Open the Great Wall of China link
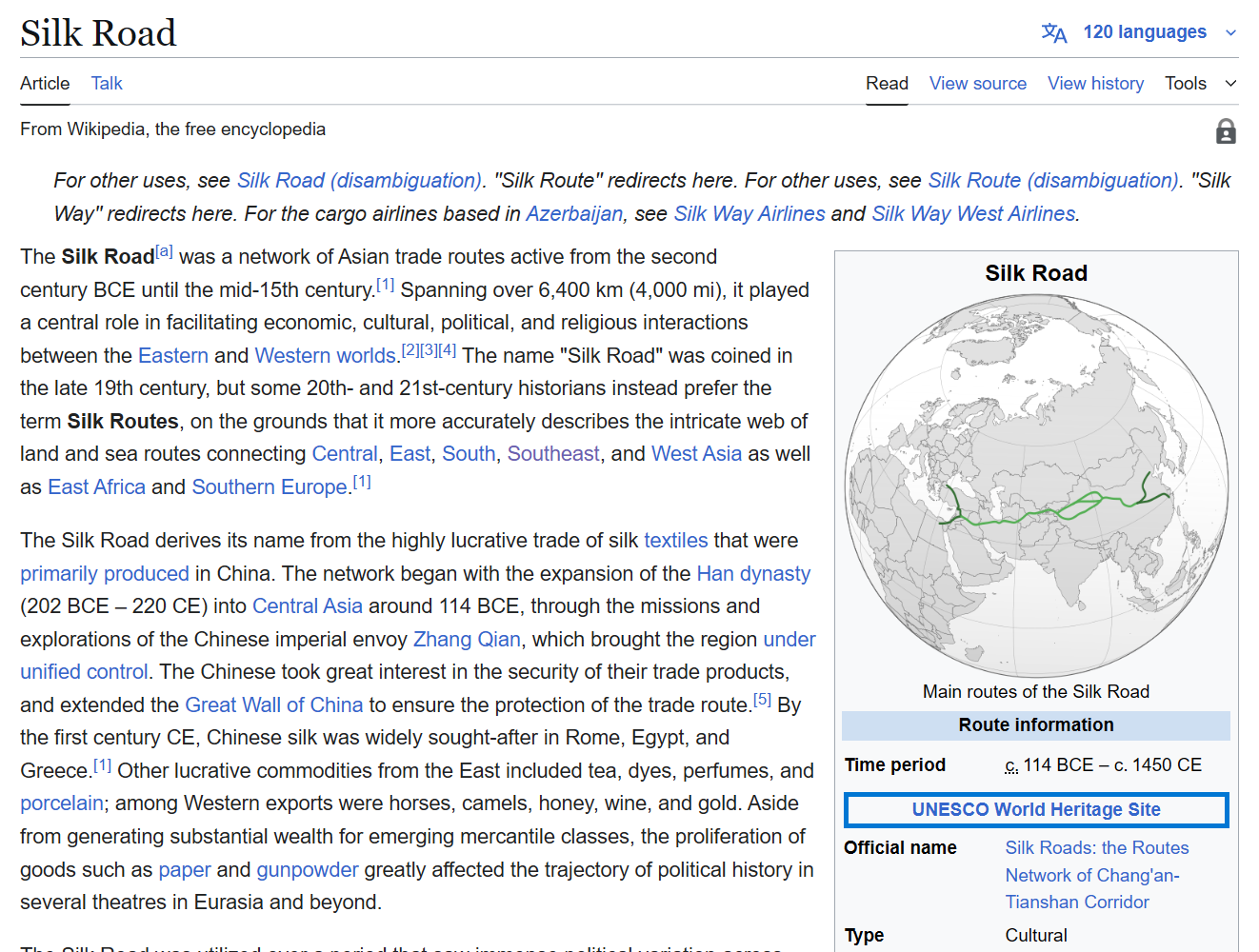The width and height of the screenshot is (1259, 952). click(274, 705)
